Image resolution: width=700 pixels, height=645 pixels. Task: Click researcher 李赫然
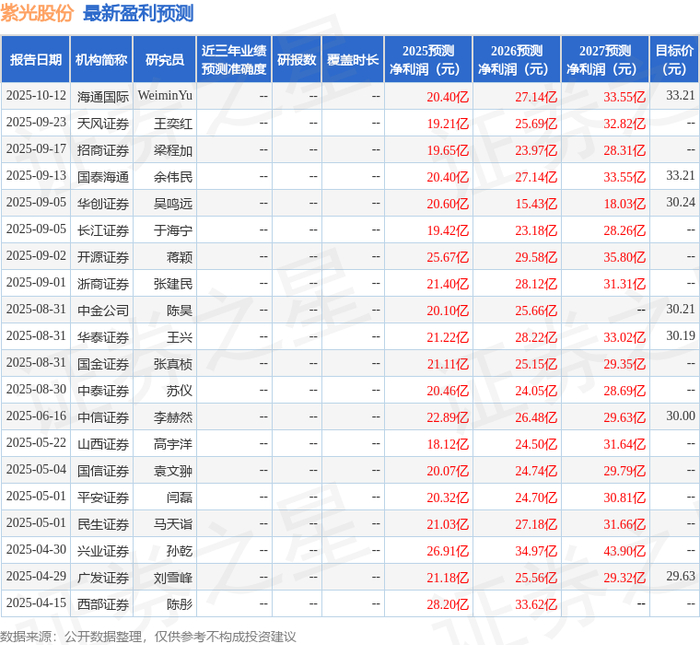[x=173, y=417]
